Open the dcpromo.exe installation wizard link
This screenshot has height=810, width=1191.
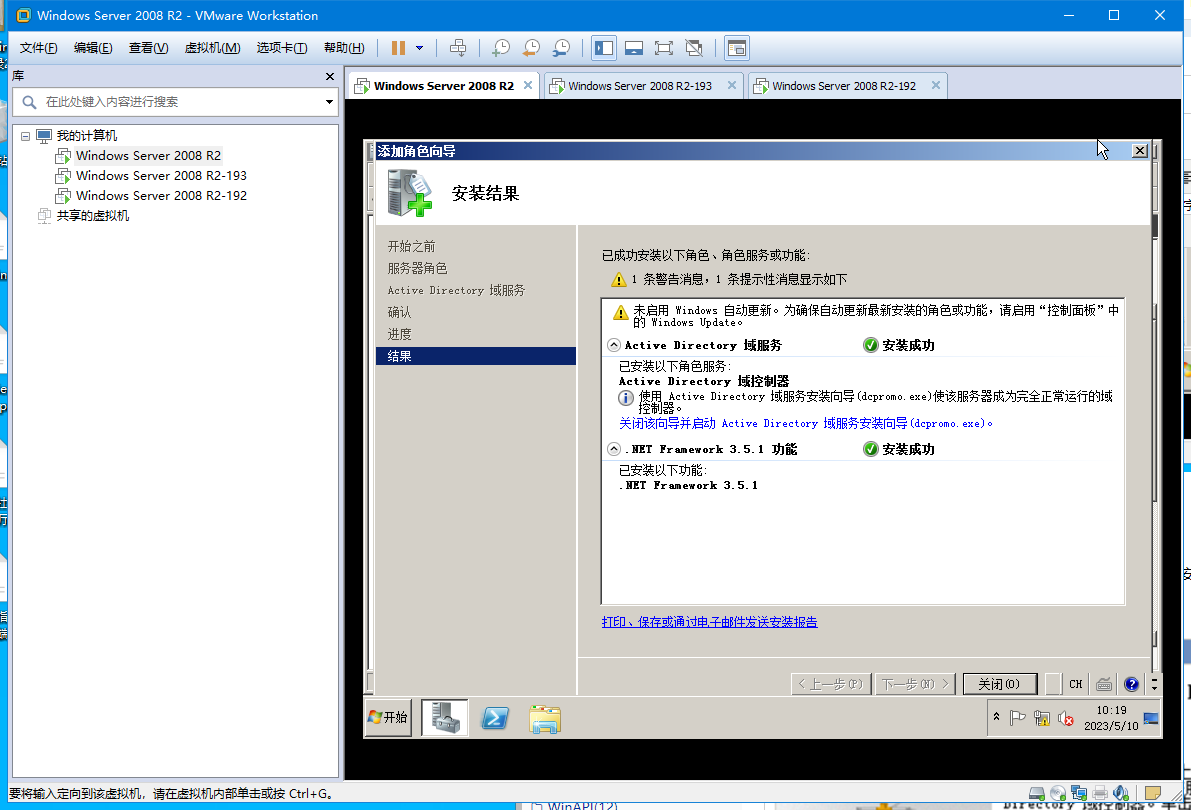point(805,423)
